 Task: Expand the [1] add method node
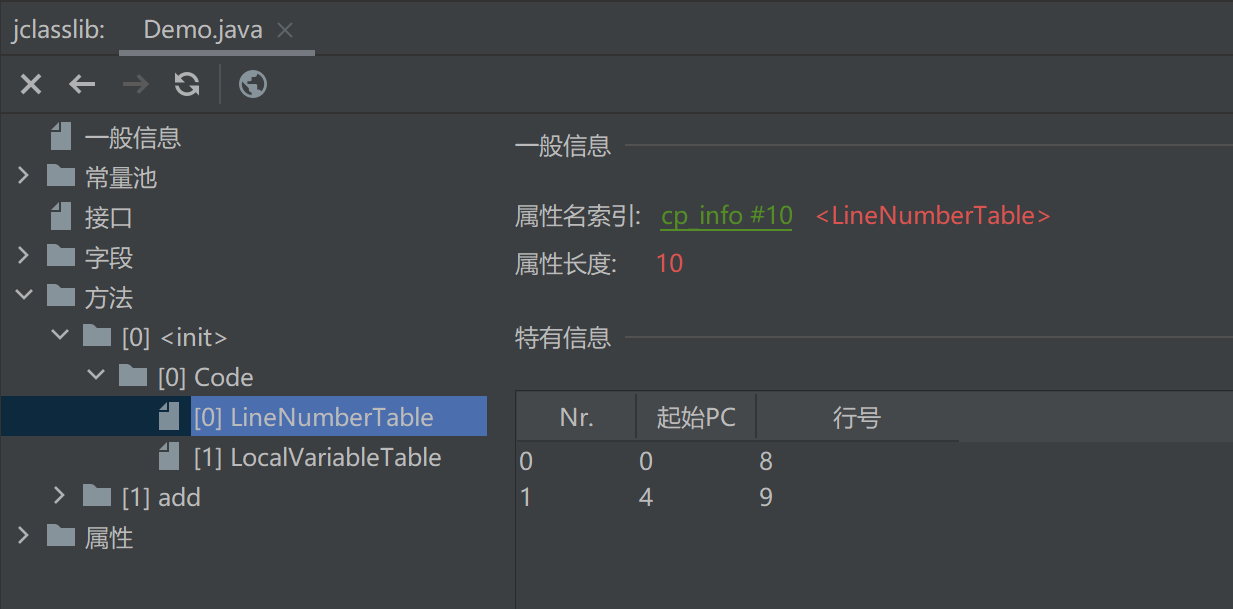click(x=60, y=497)
